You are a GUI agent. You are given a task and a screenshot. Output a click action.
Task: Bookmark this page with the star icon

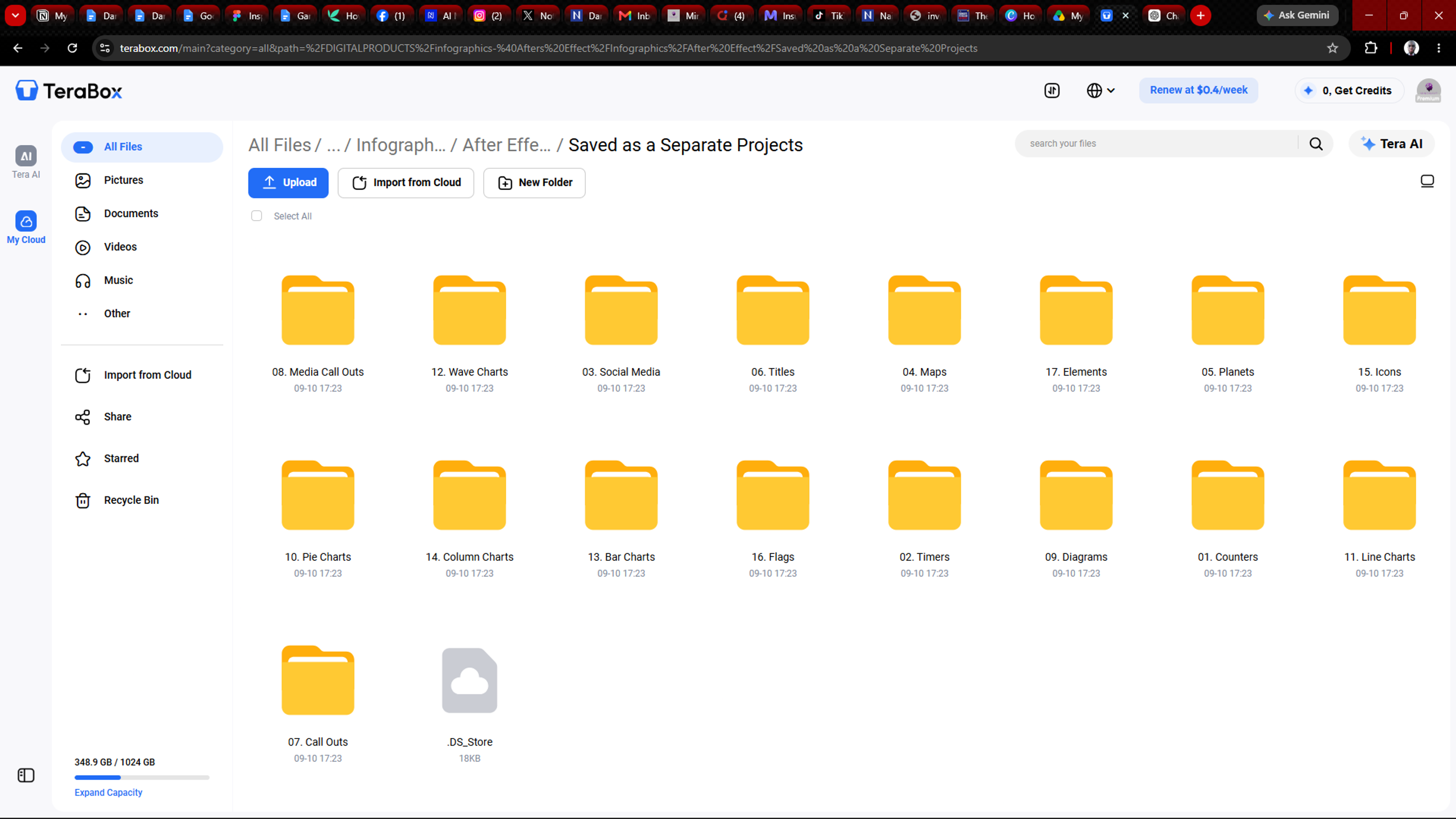click(1333, 48)
